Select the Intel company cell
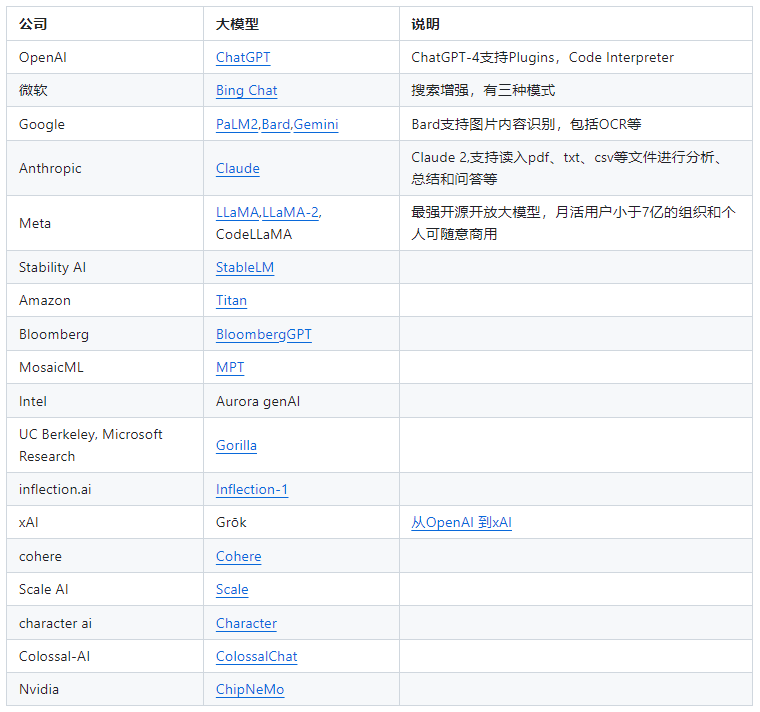The width and height of the screenshot is (760, 712). [x=105, y=401]
